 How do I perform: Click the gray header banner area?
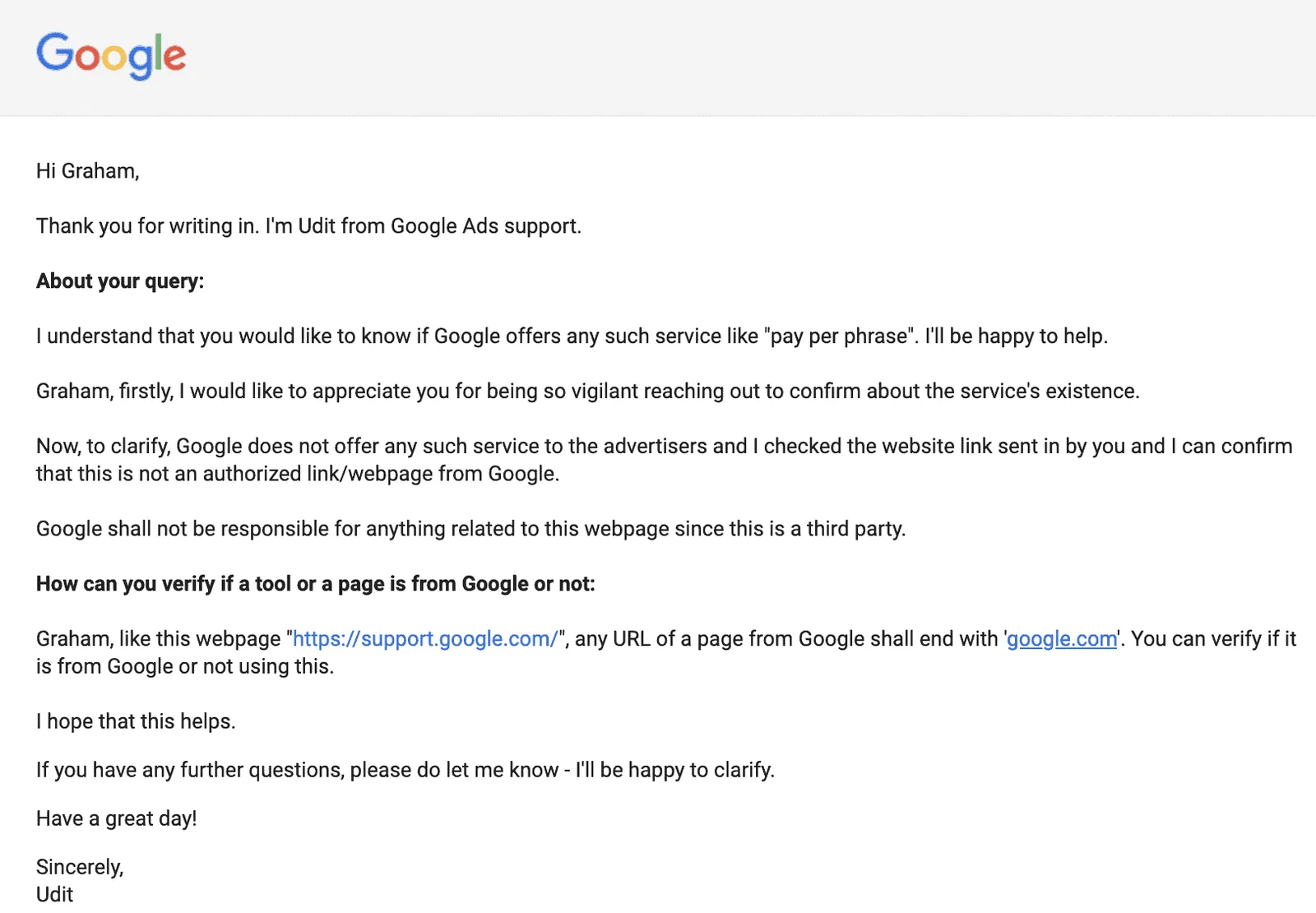click(x=658, y=58)
